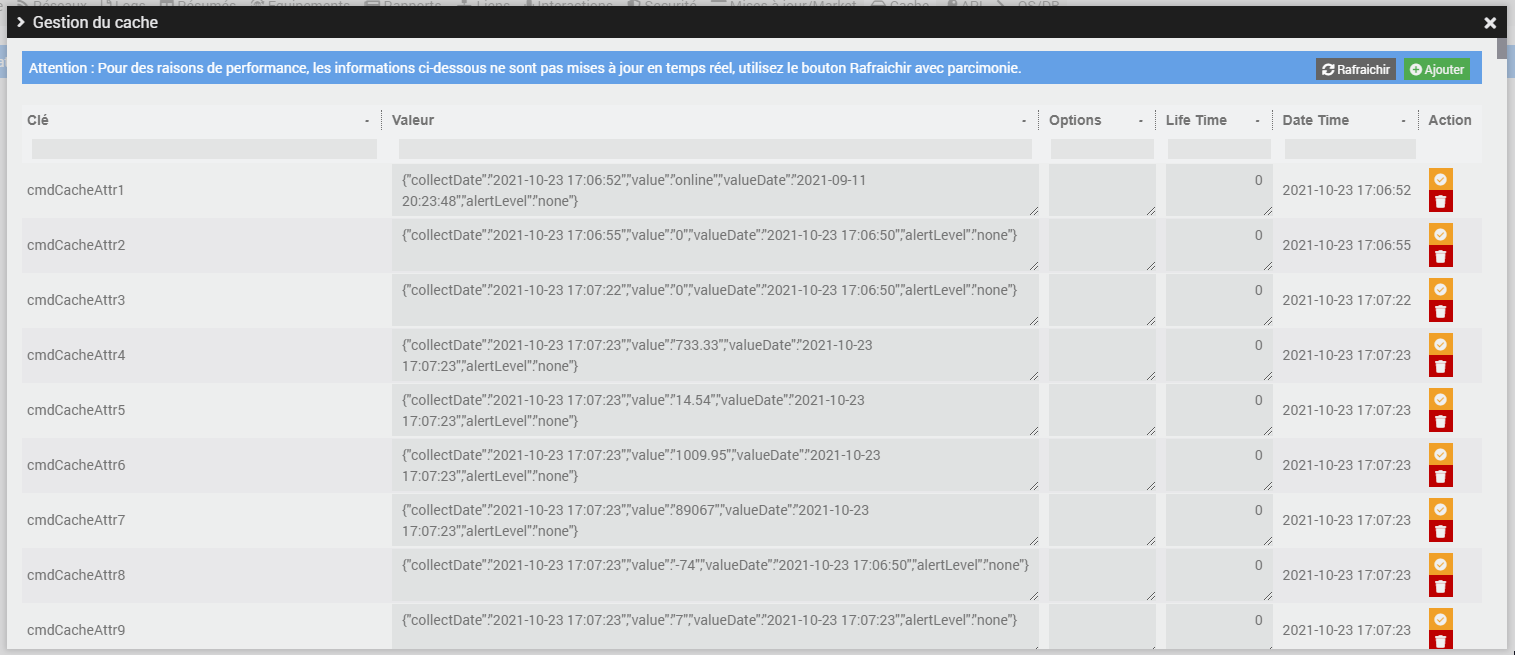This screenshot has width=1515, height=655.
Task: Add a cache entry with Ajouter
Action: 1437,69
